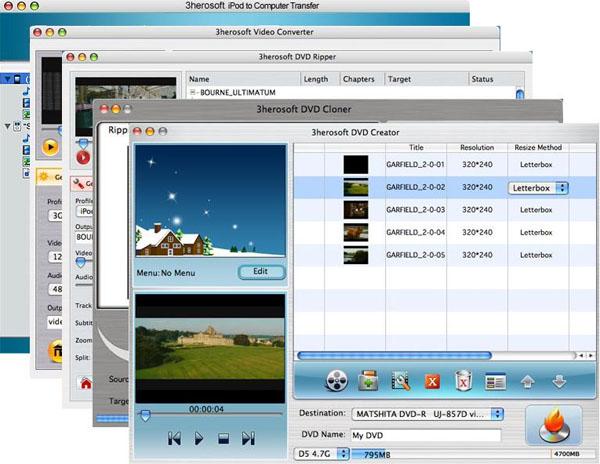Collapse the first device in iPod Transfer tree
The height and width of the screenshot is (464, 600).
(7, 79)
